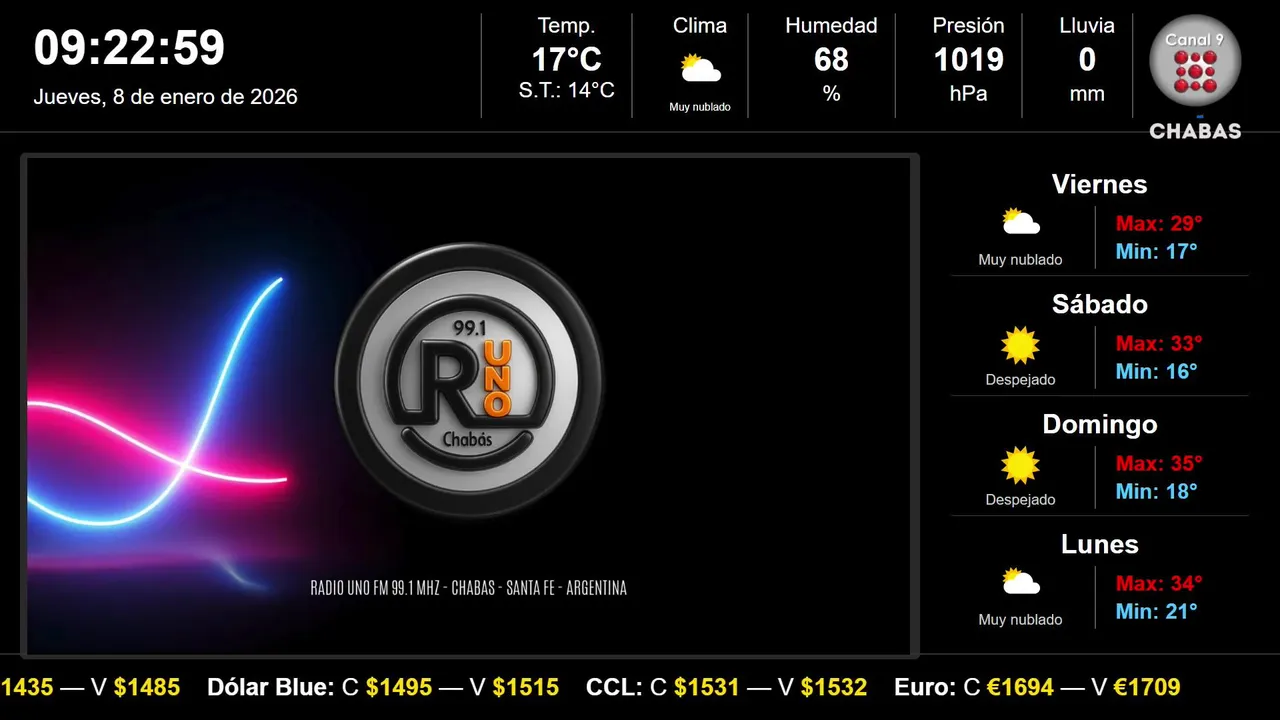Viewport: 1280px width, 720px height.
Task: Click Lunes Max: 34°
Action: point(1159,583)
